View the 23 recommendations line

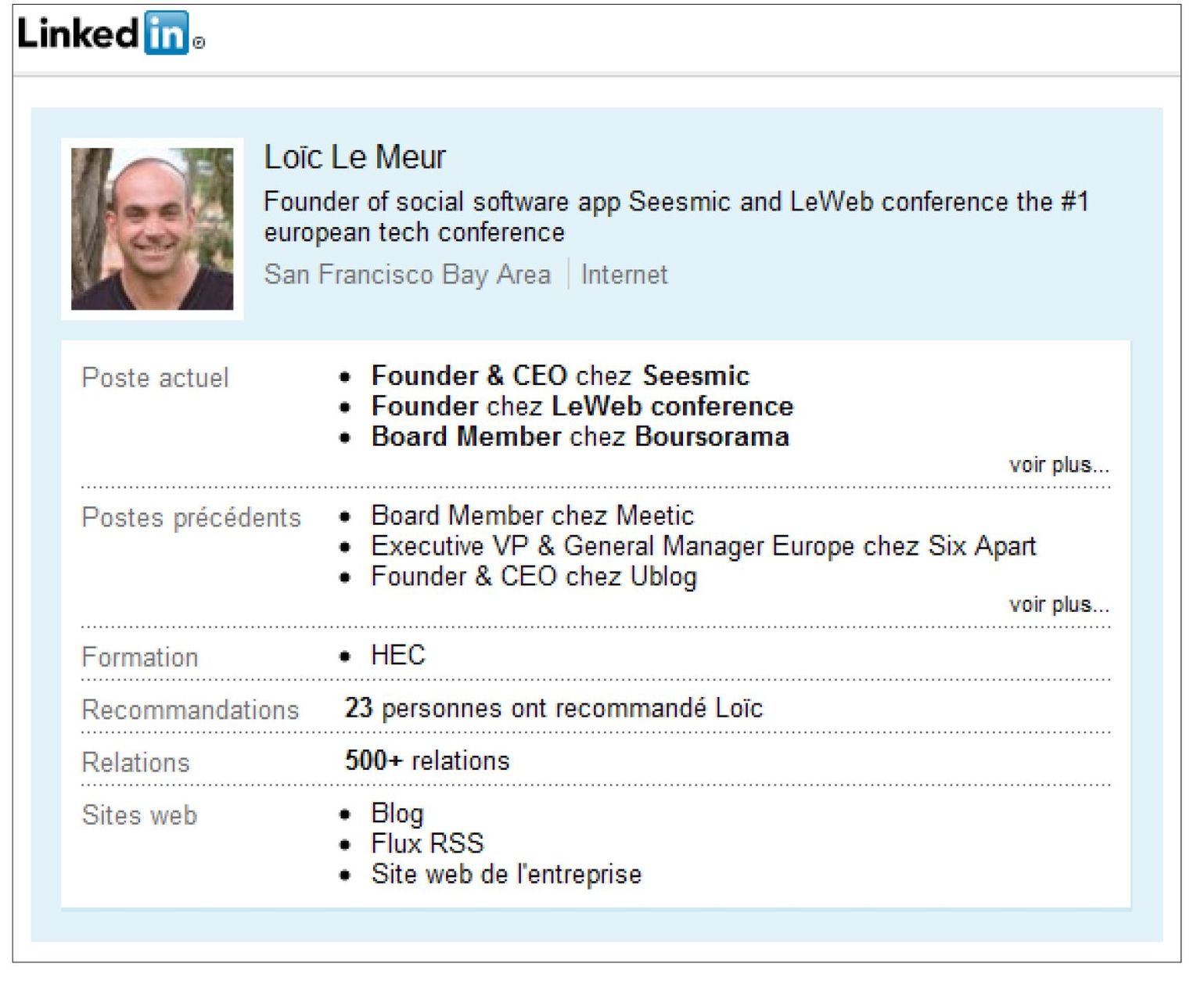point(553,708)
